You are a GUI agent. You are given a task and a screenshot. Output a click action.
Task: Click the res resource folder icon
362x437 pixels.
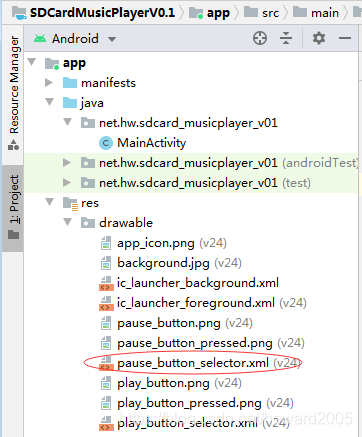tap(70, 203)
